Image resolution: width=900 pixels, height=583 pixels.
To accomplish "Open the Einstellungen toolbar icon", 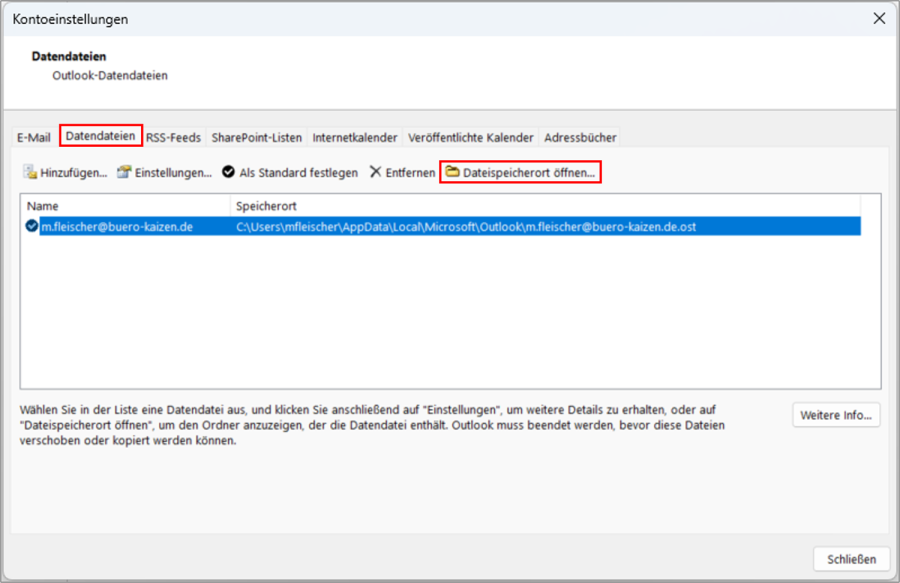I will pos(124,171).
